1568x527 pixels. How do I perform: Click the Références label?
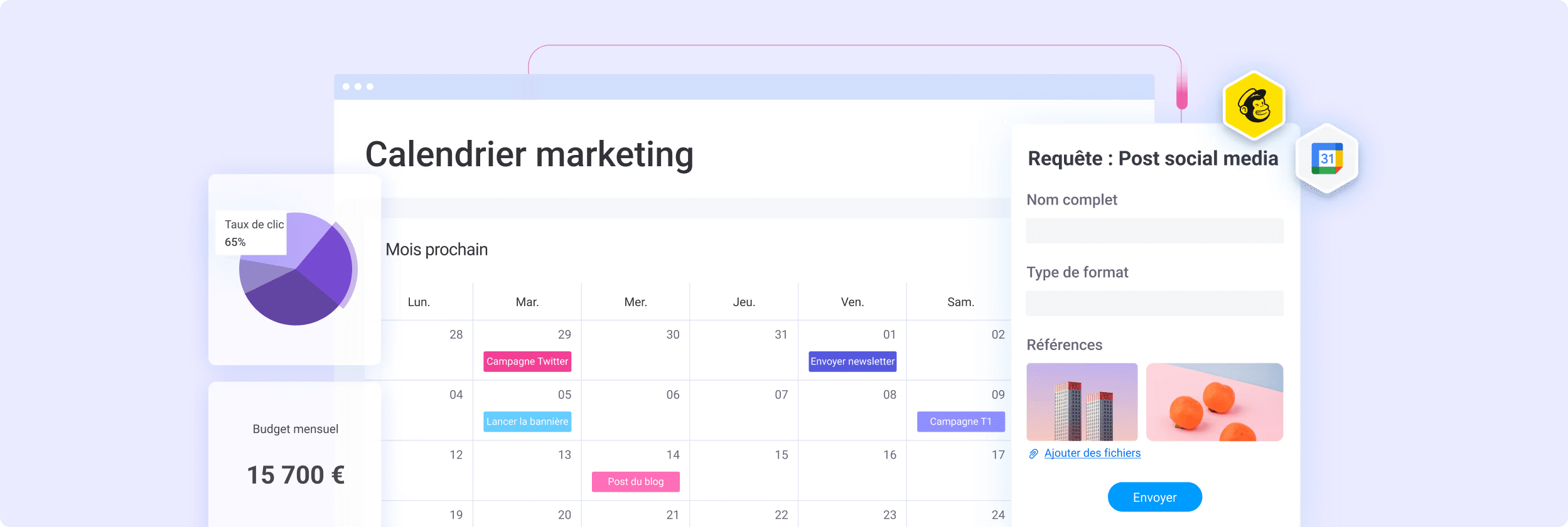(1064, 345)
